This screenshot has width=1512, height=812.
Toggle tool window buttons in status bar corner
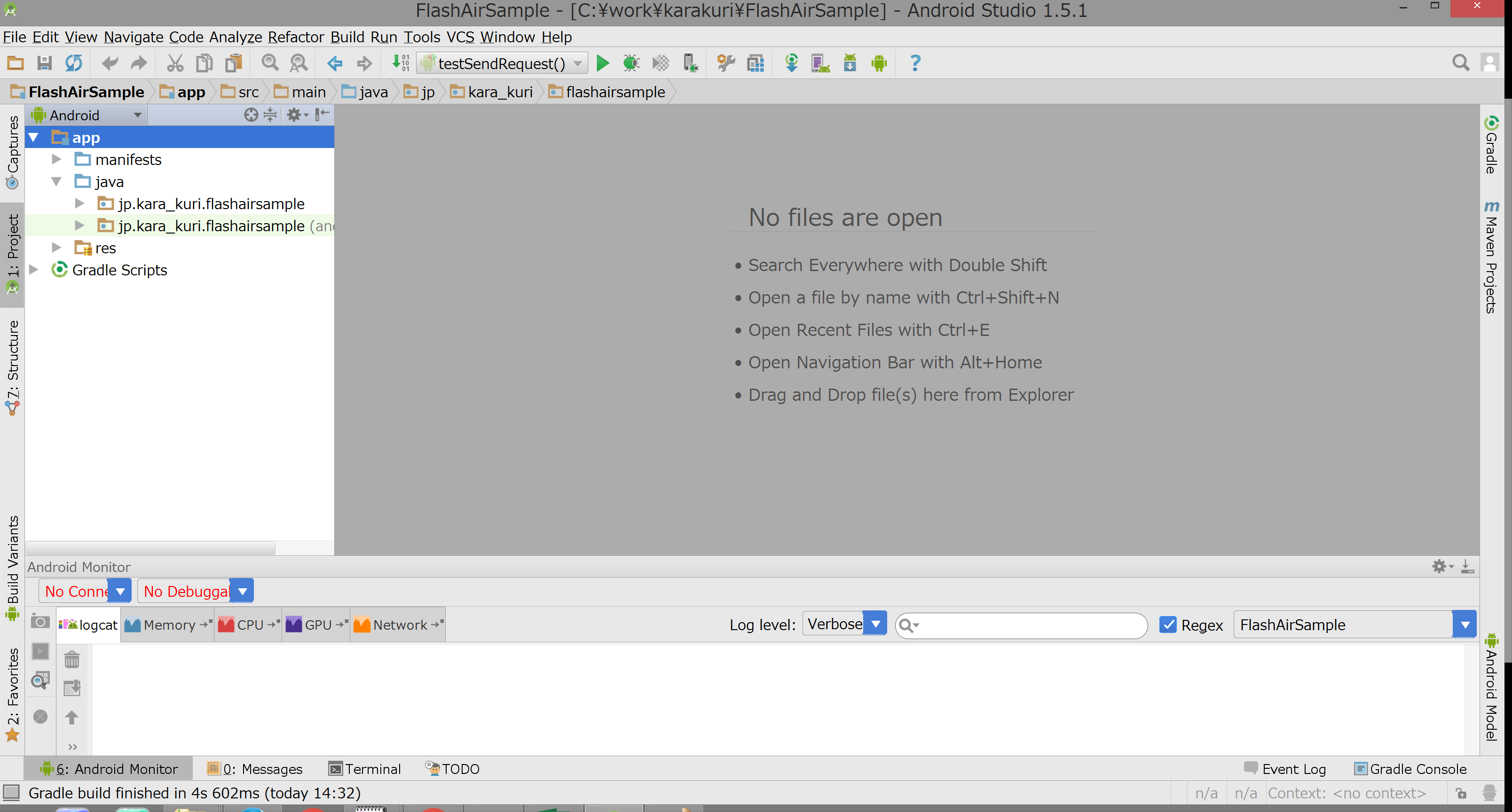pyautogui.click(x=11, y=793)
